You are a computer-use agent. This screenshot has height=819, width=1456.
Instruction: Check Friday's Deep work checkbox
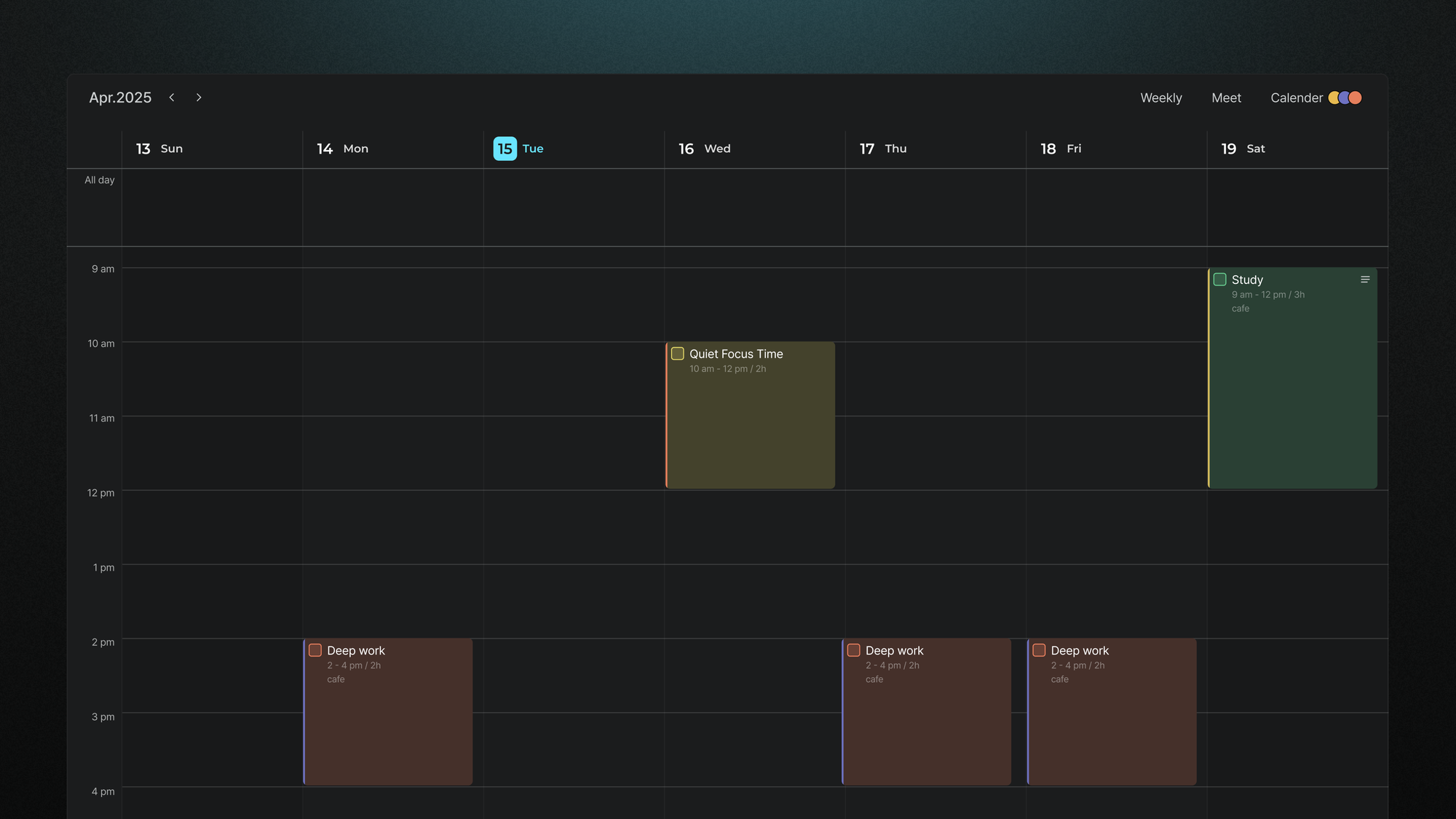pos(1040,650)
